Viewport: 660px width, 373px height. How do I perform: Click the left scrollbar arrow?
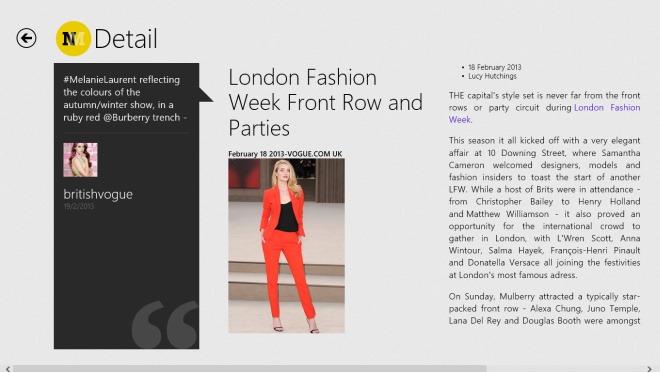click(x=7, y=369)
